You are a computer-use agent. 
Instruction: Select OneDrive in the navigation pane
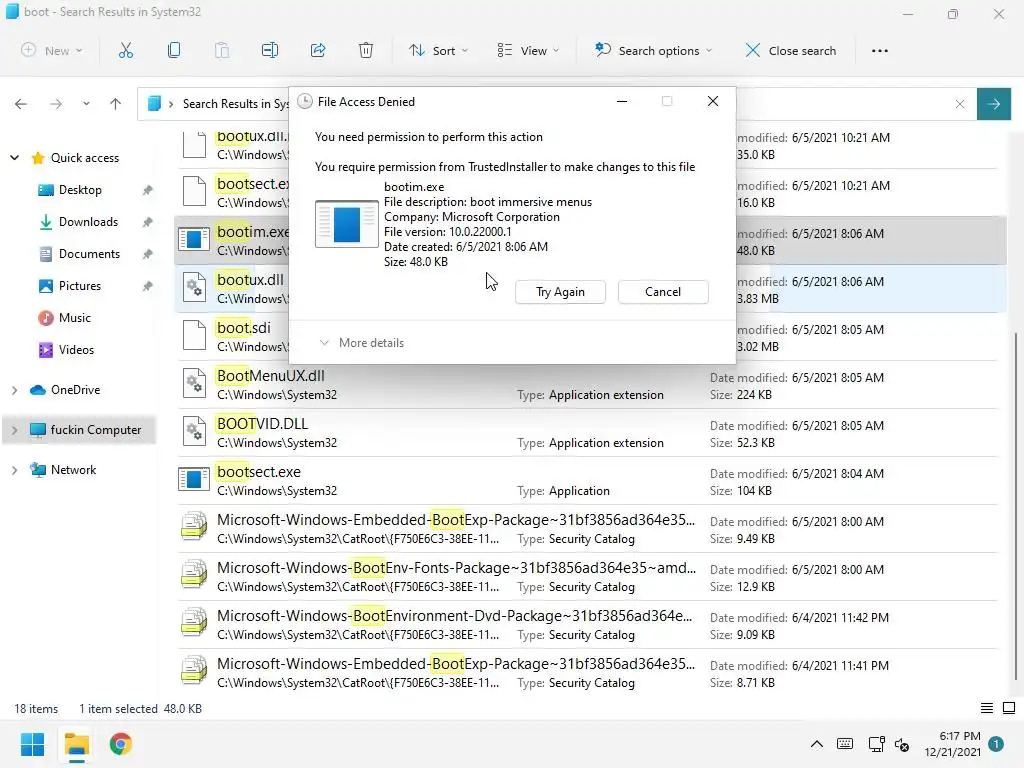75,390
